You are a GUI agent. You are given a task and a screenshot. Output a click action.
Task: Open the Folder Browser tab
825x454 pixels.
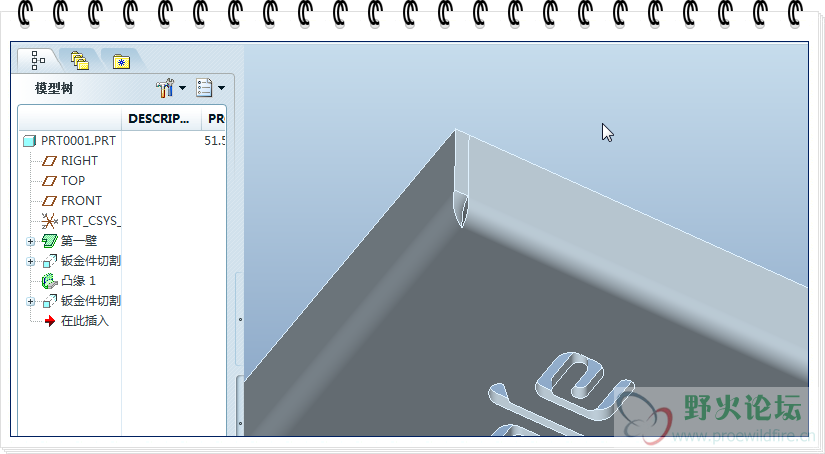[x=79, y=60]
